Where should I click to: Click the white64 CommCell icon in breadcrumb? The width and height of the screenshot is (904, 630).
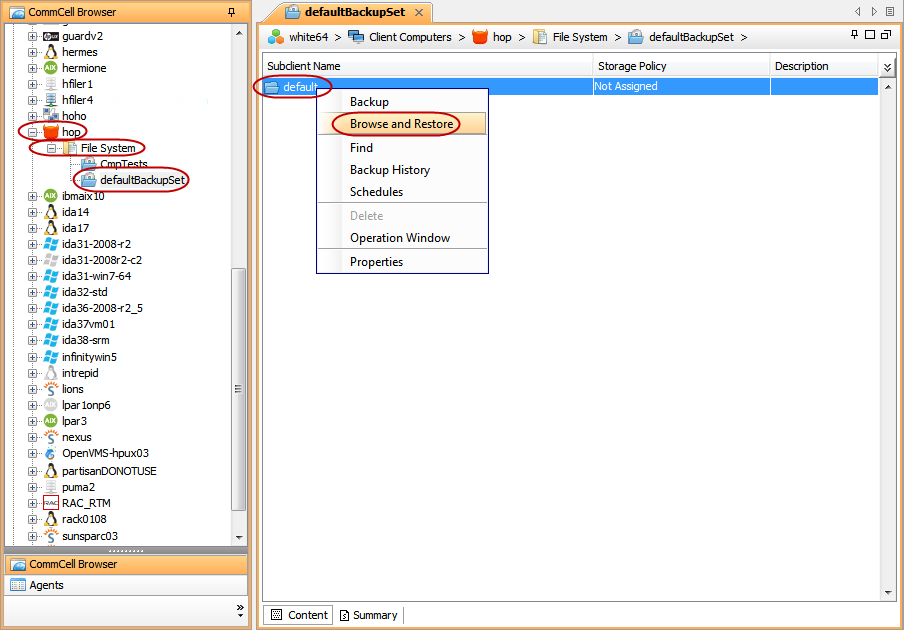click(274, 37)
